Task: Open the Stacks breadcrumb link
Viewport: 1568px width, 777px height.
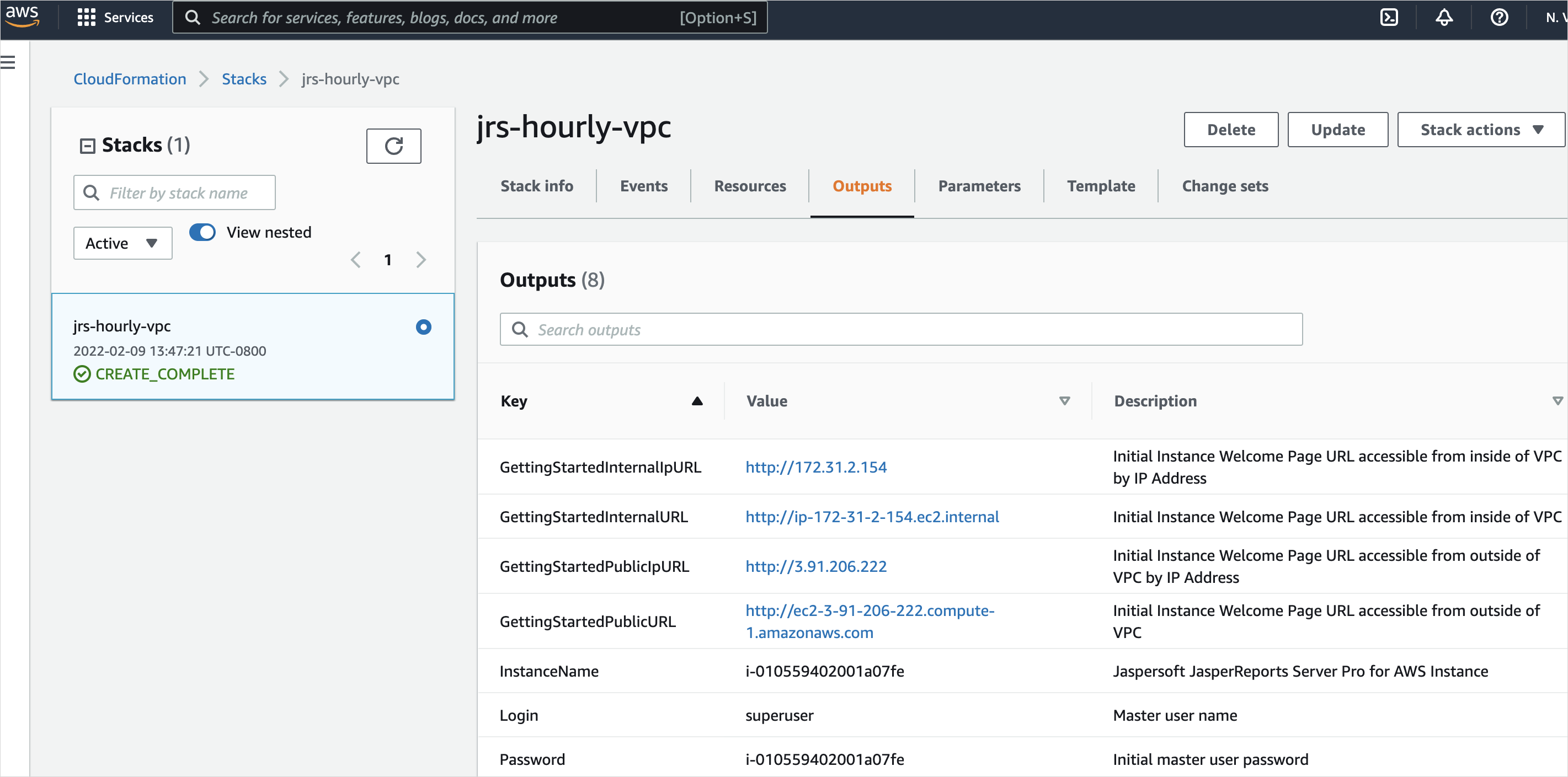Action: [244, 79]
